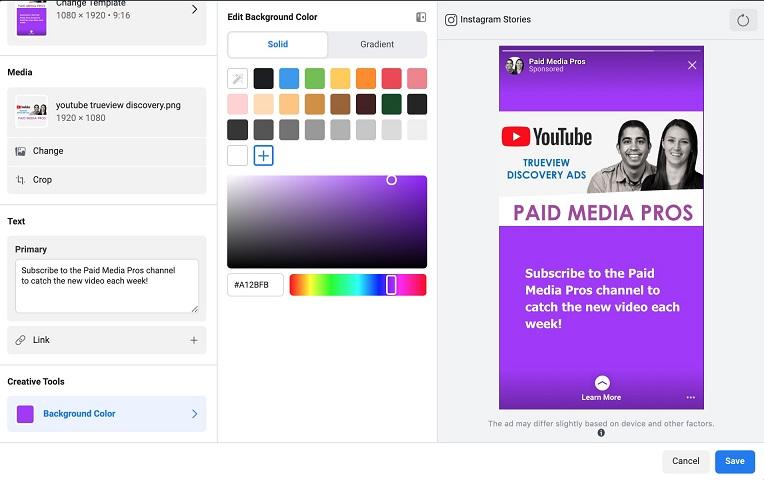764x480 pixels.
Task: Click the Link row label
Action: (41, 340)
